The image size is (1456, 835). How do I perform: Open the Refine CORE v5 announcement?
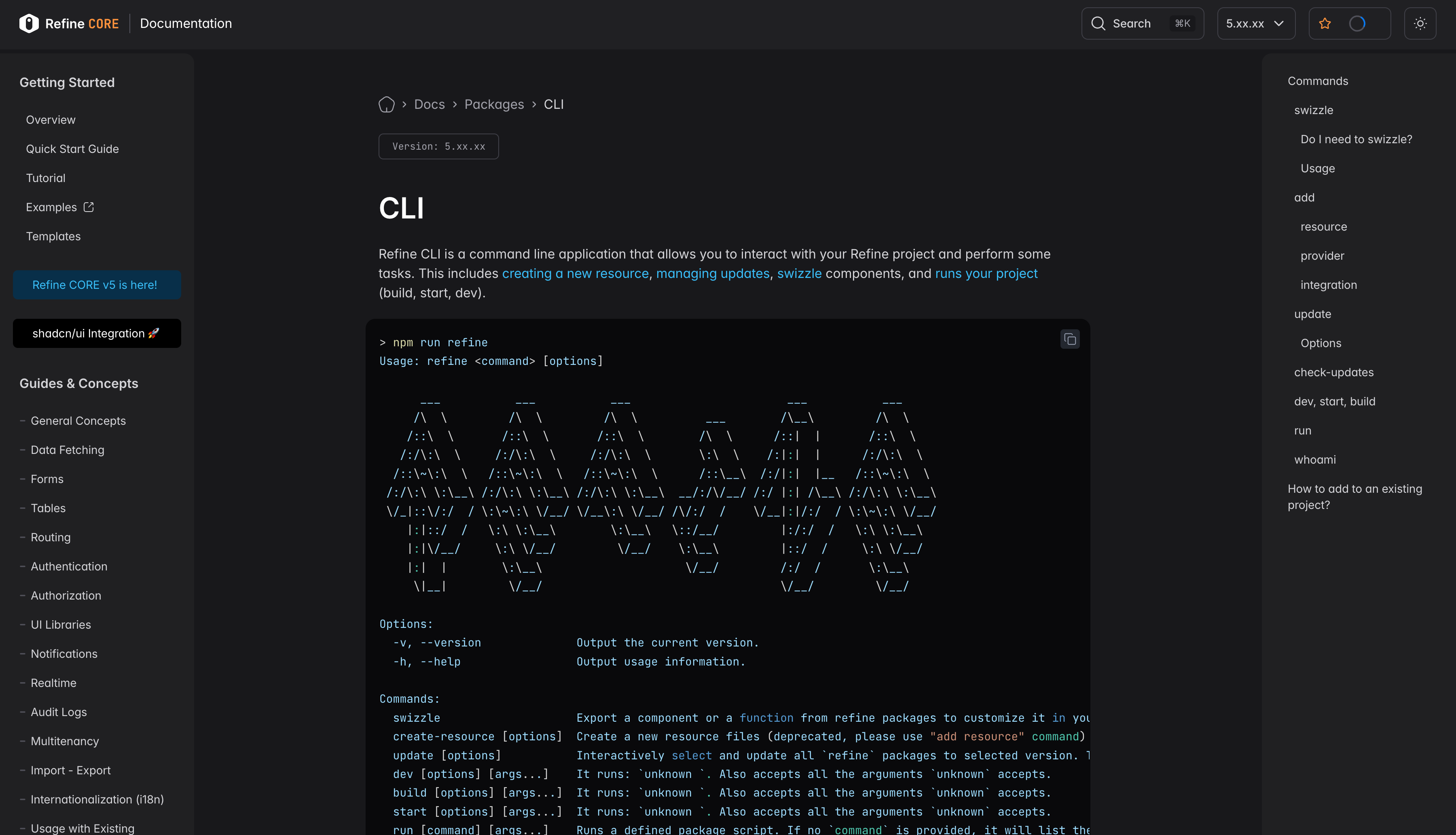97,285
